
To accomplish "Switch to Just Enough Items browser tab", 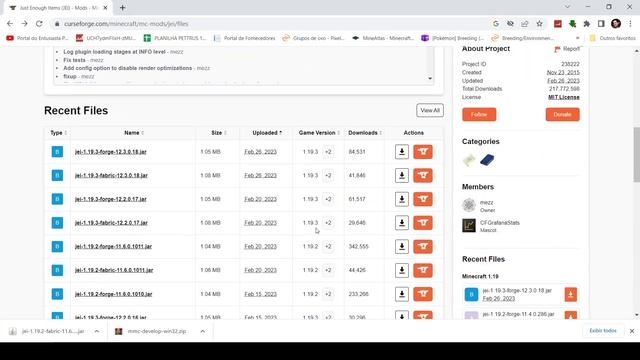I will 59,8.
